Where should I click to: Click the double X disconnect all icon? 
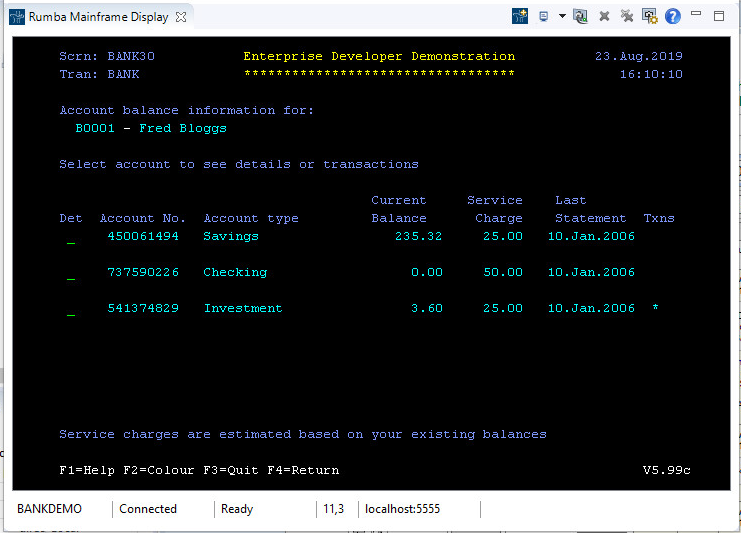627,16
